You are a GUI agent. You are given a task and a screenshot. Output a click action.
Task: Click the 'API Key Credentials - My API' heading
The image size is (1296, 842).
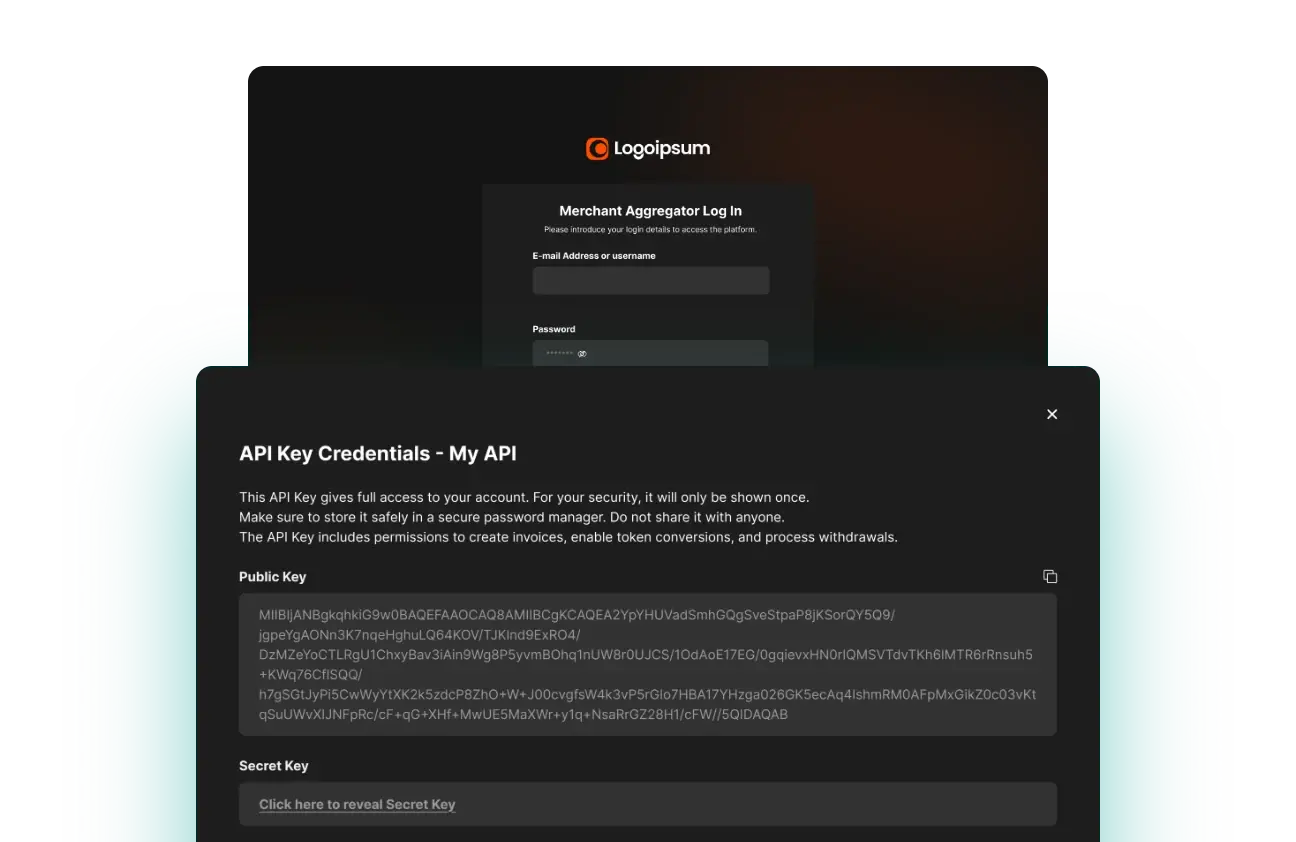[x=378, y=454]
